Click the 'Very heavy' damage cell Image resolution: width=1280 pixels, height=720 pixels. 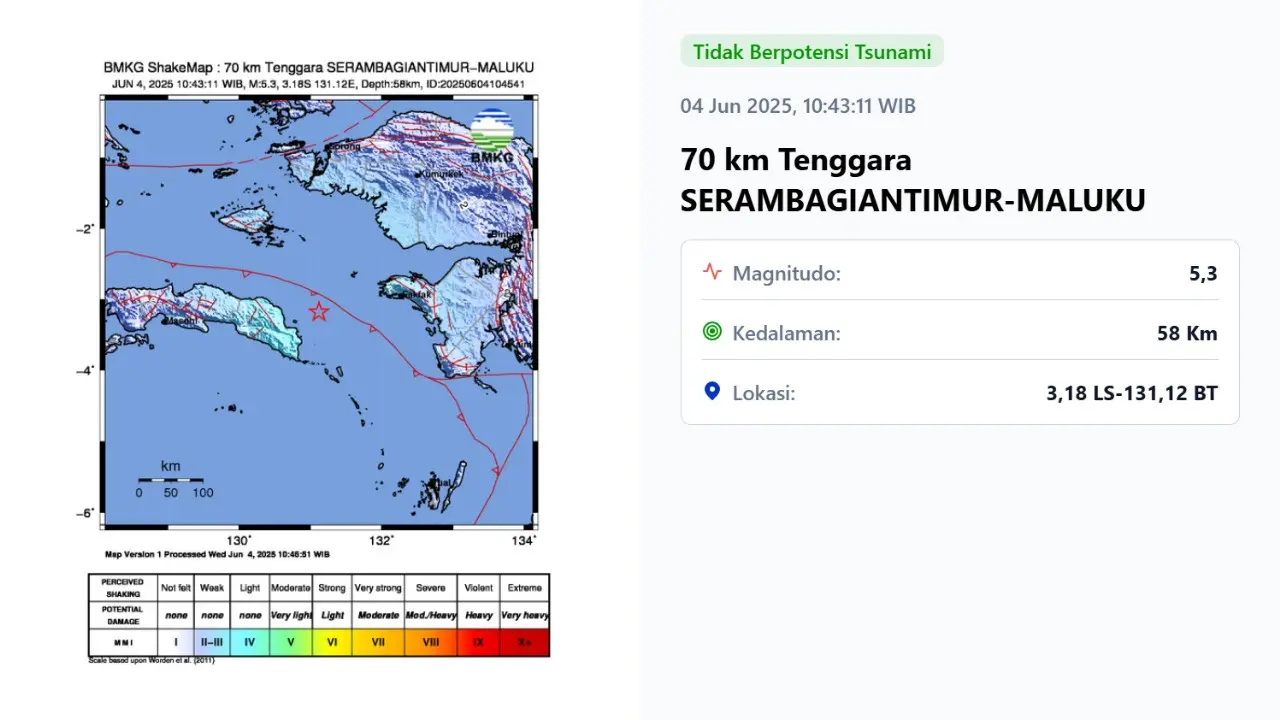pos(524,615)
